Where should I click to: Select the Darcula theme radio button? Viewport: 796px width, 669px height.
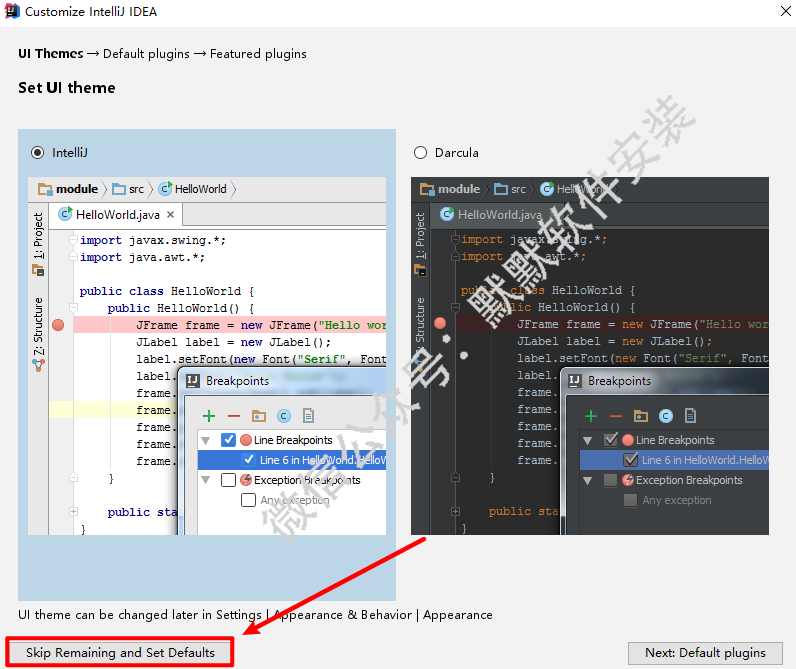tap(420, 152)
